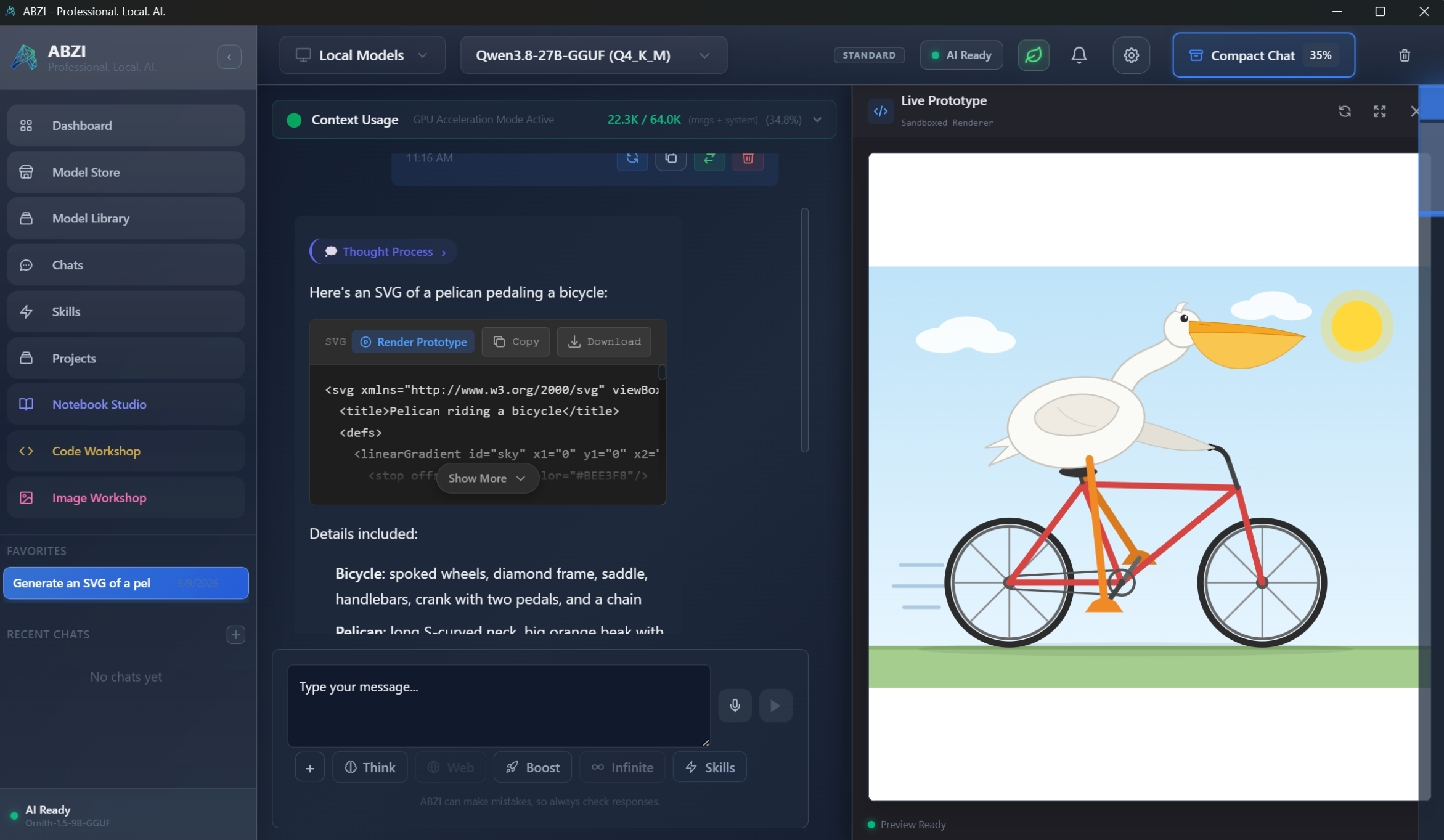Toggle Web search mode
Viewport: 1444px width, 840px height.
coord(451,767)
